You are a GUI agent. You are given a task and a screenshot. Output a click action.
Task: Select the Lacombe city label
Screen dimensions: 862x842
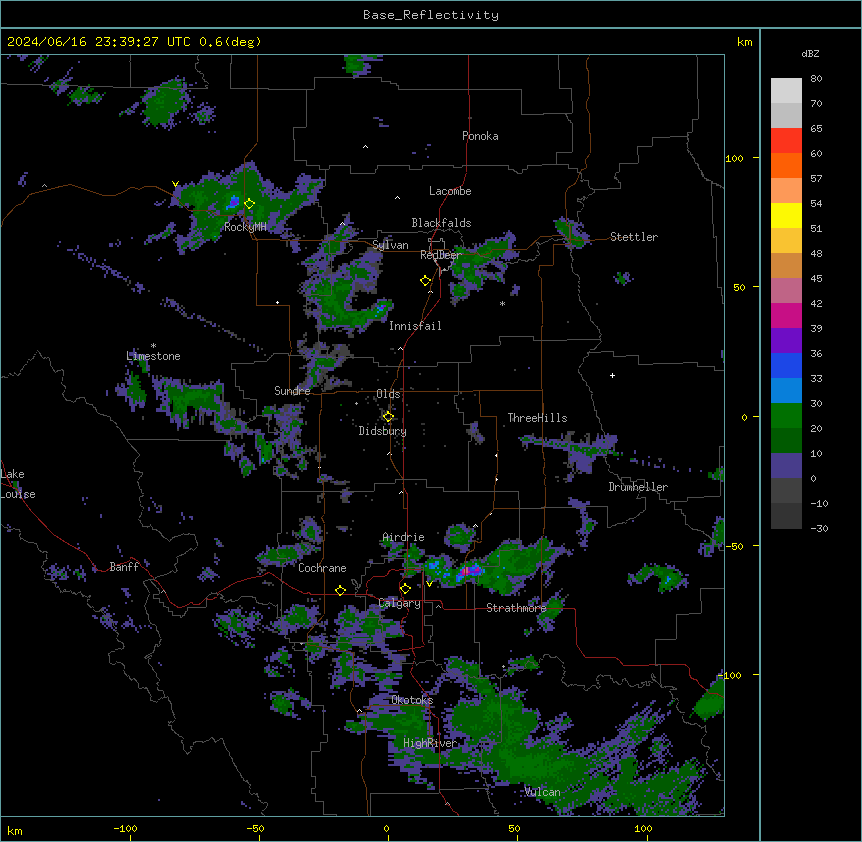(450, 191)
